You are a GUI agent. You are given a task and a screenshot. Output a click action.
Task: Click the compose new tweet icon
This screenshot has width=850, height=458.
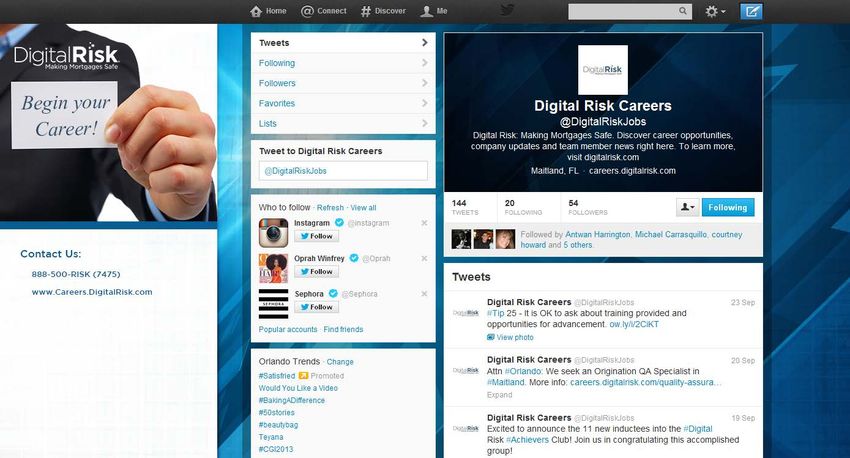pos(751,11)
